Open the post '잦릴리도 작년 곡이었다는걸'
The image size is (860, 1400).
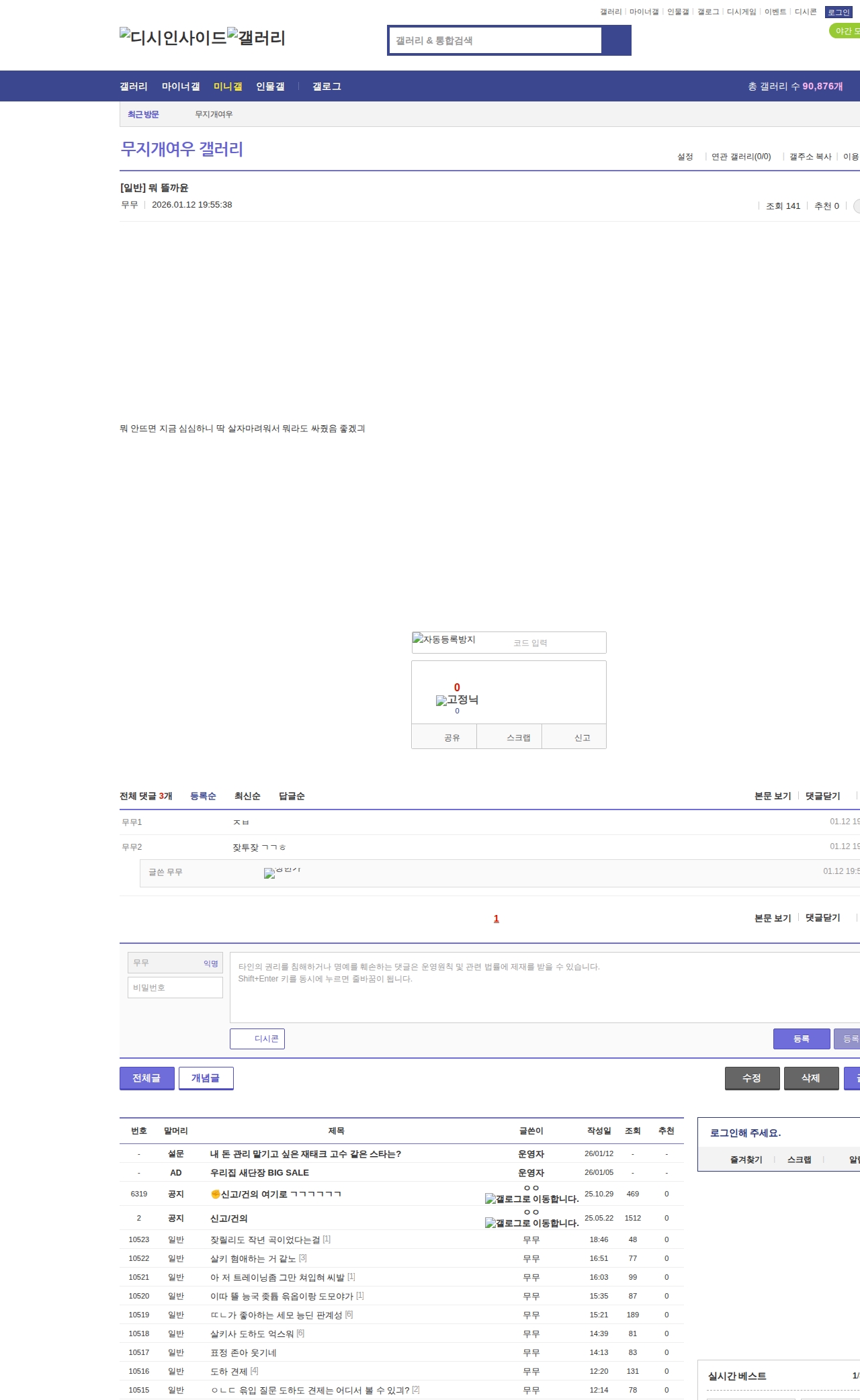pyautogui.click(x=265, y=1239)
